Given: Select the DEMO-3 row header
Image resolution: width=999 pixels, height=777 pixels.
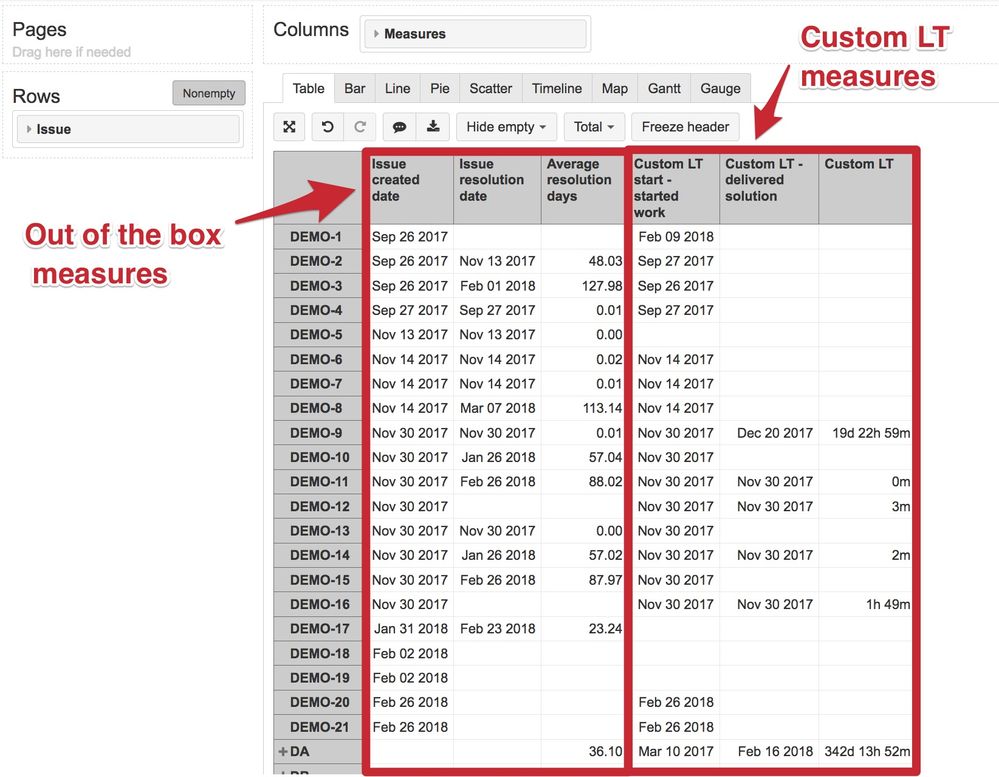Looking at the screenshot, I should click(317, 286).
